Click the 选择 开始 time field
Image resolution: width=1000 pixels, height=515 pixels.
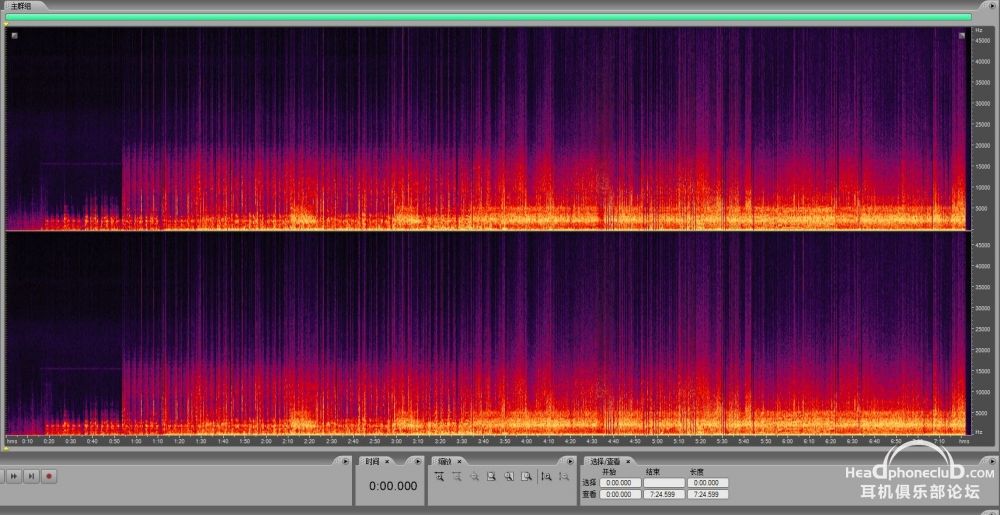(621, 483)
